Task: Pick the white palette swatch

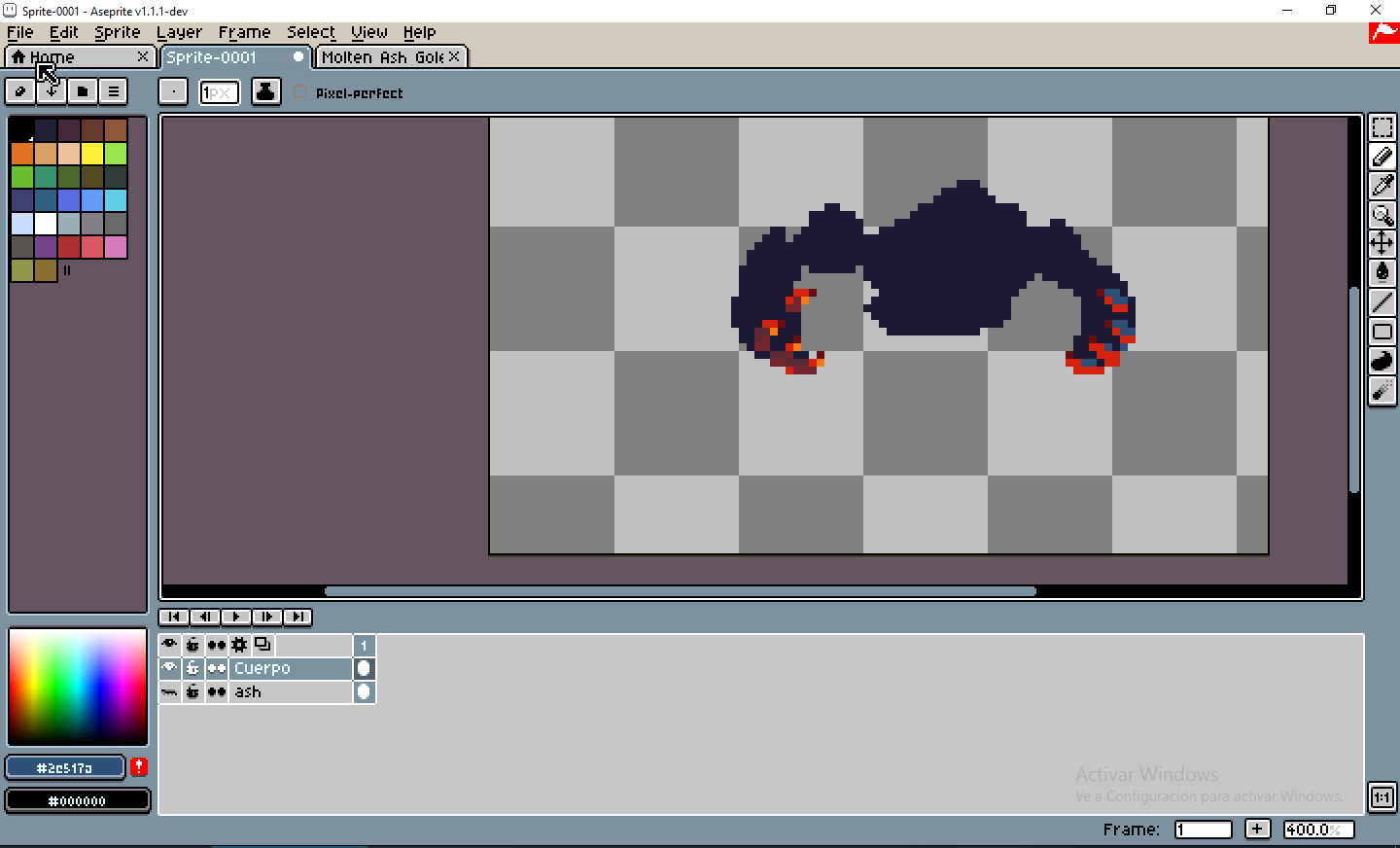Action: tap(46, 224)
